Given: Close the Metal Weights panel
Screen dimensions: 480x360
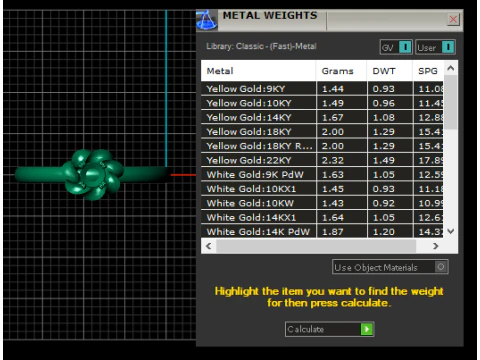Looking at the screenshot, I should pyautogui.click(x=453, y=19).
